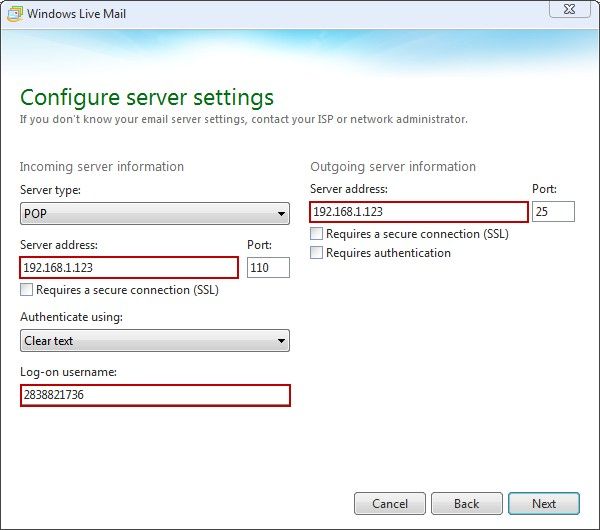Click the incoming Port field showing 110
This screenshot has height=530, width=600.
[x=268, y=267]
